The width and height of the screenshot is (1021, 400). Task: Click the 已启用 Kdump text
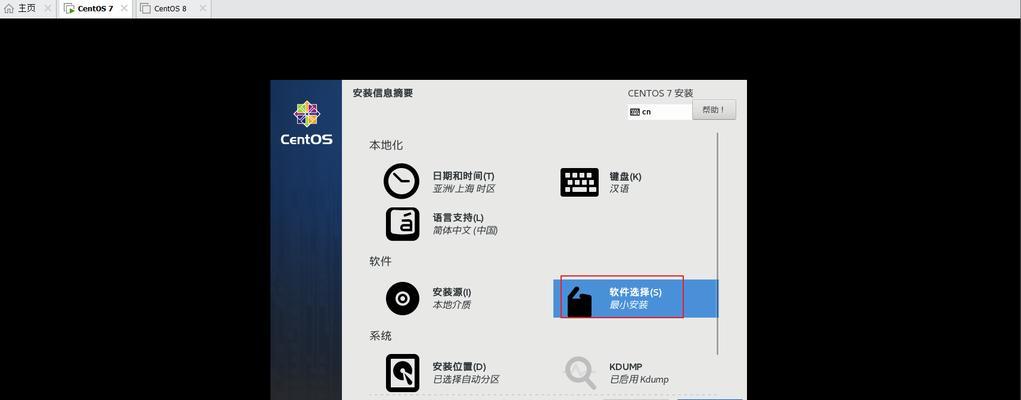(x=639, y=379)
